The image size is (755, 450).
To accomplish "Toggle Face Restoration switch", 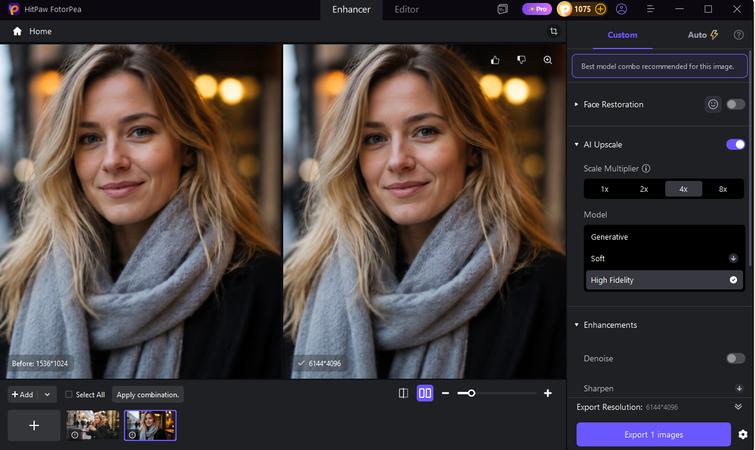I will (x=735, y=104).
